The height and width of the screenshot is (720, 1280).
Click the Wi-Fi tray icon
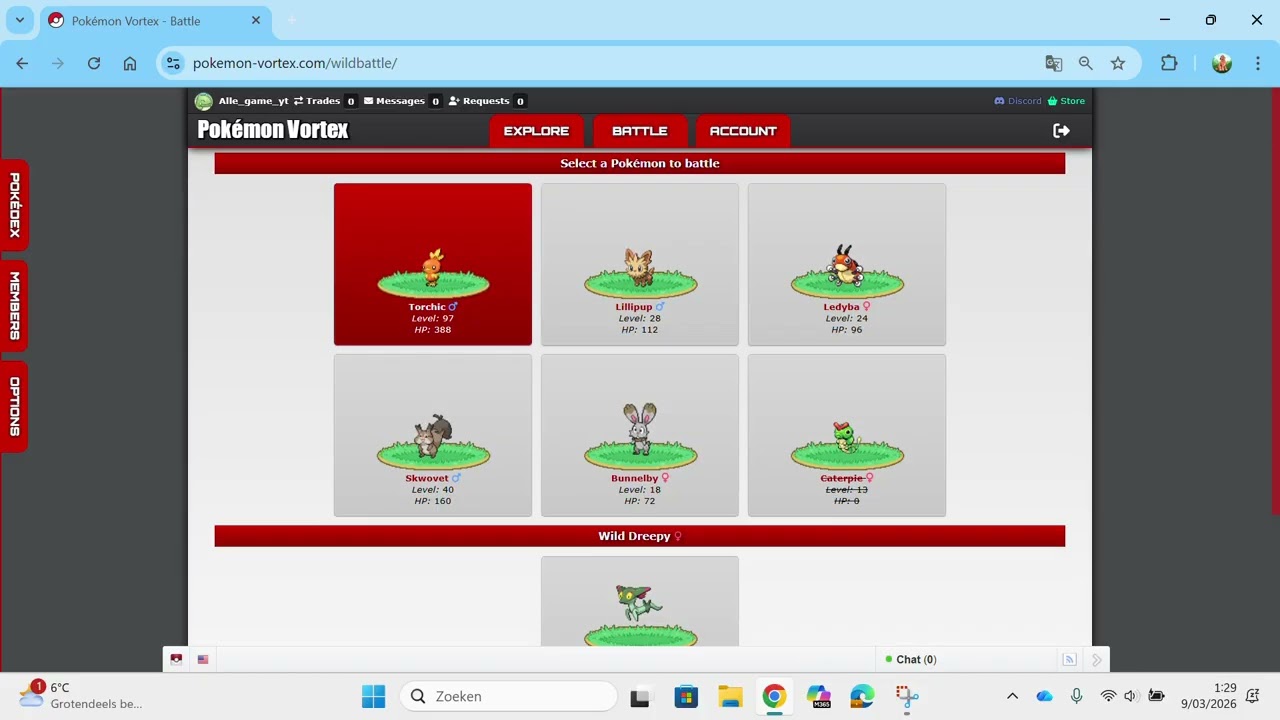click(x=1108, y=696)
